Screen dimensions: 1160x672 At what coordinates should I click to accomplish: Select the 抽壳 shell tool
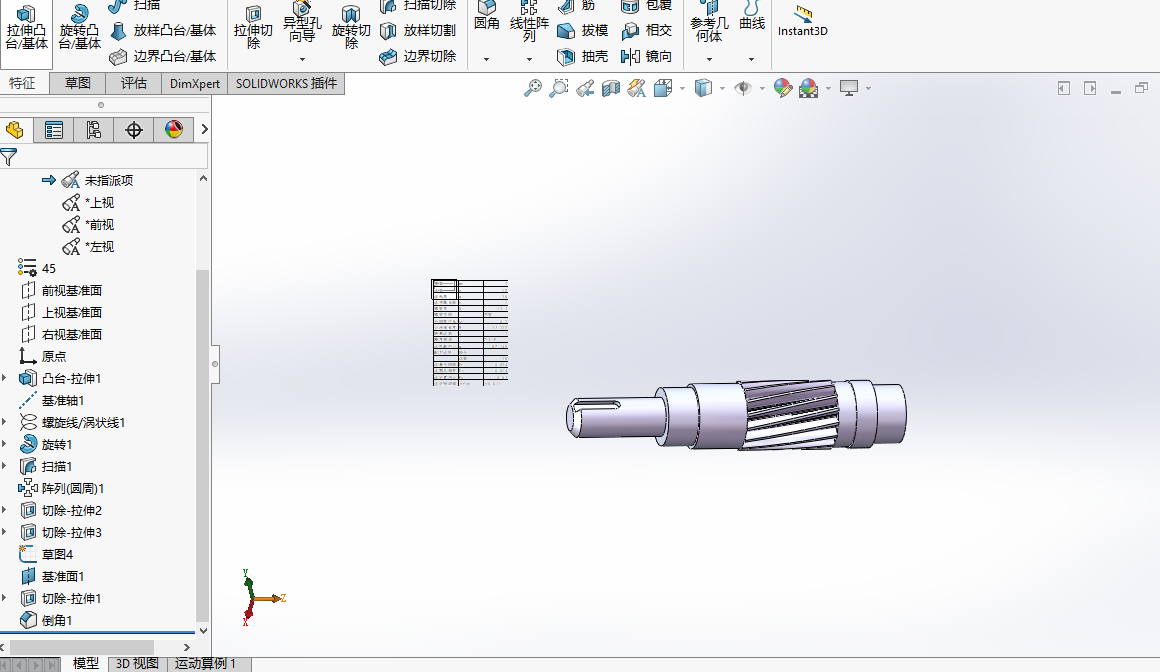click(582, 56)
